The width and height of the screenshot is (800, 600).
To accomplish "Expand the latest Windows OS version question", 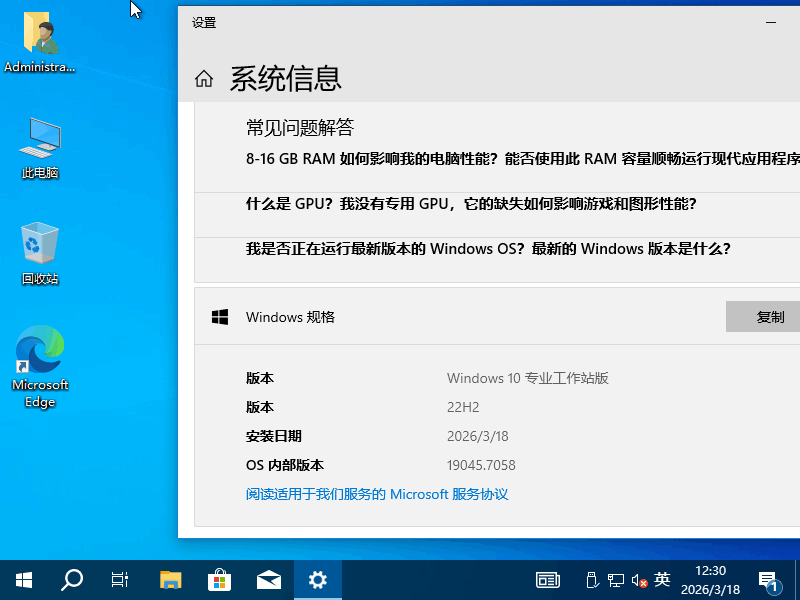I will tap(450, 249).
